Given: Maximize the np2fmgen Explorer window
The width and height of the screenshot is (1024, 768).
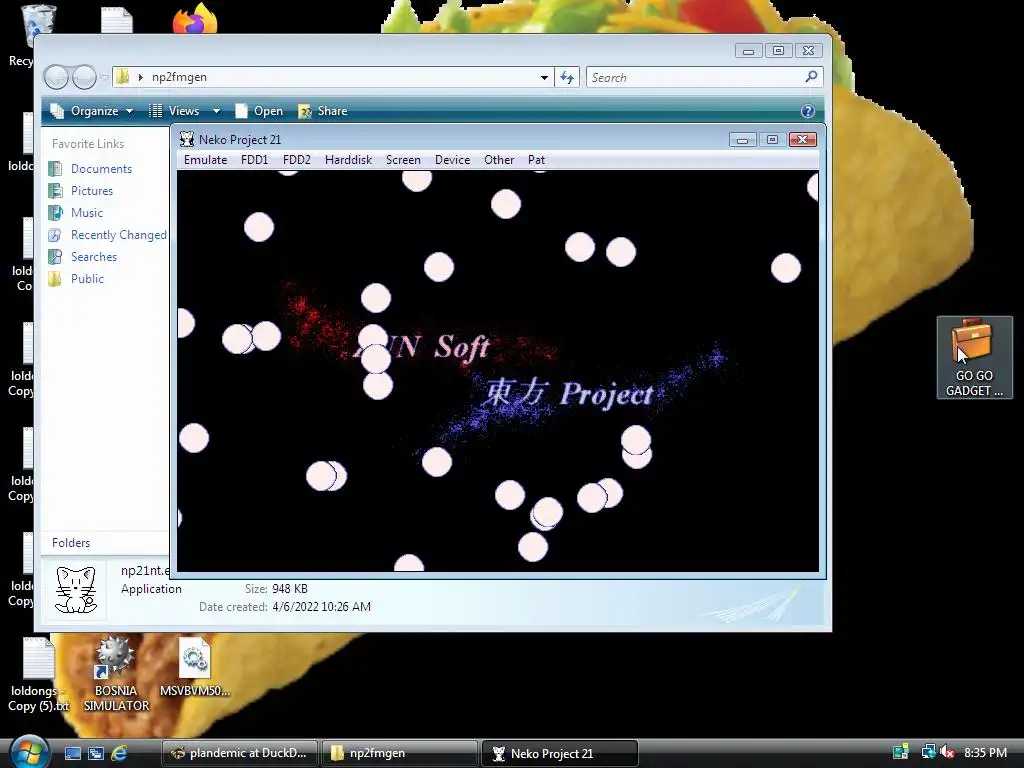Looking at the screenshot, I should coord(778,50).
